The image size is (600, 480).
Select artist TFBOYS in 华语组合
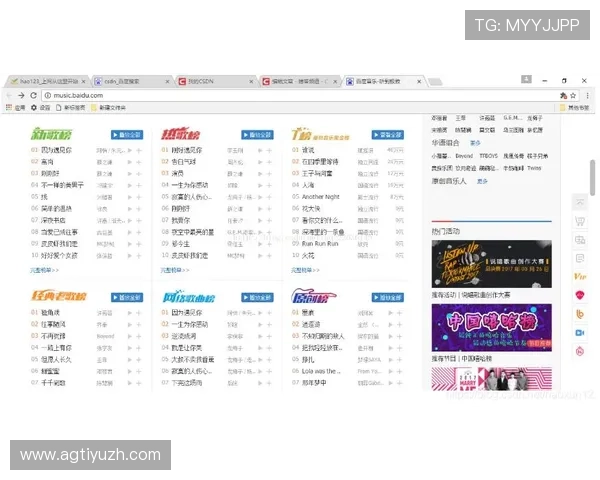[489, 156]
